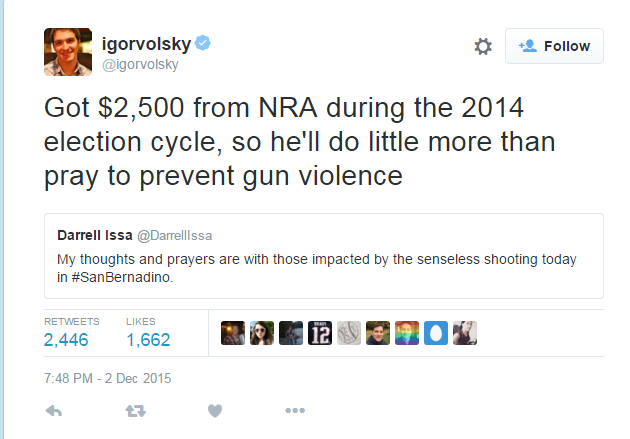The image size is (630, 439).
Task: Visit the @igorvolsky handle link
Action: point(140,64)
